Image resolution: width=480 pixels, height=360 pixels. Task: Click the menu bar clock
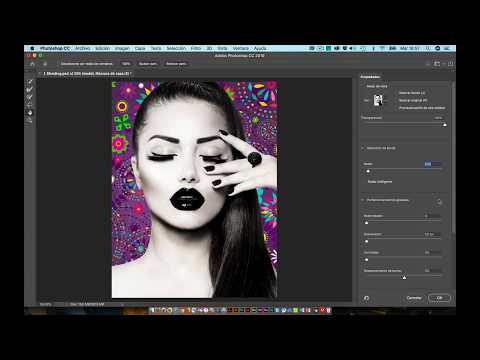coord(410,48)
